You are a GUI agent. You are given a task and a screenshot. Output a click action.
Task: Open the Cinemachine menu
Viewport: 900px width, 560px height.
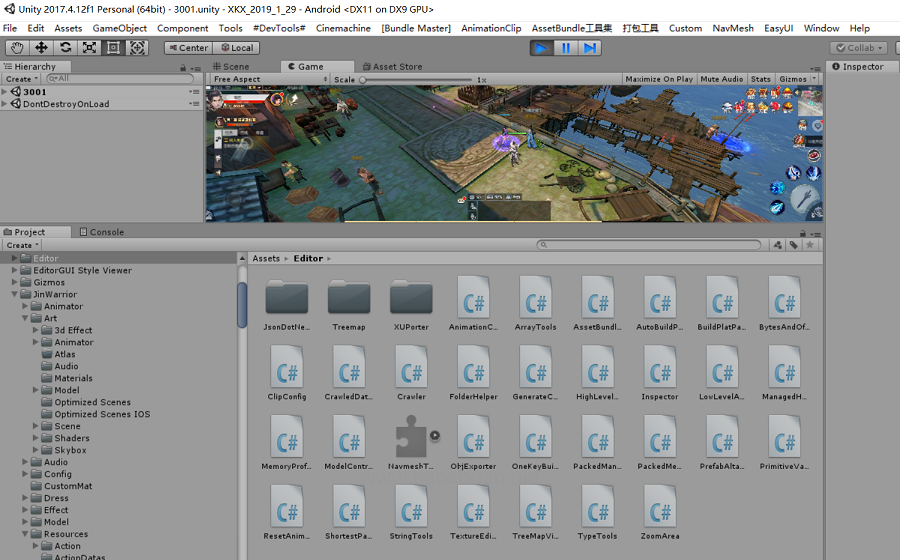pos(343,28)
